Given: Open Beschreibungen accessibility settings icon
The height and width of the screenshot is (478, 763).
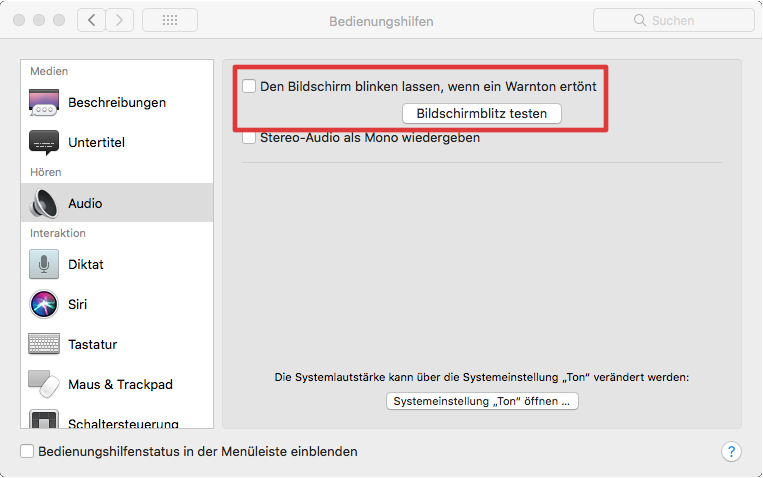Looking at the screenshot, I should pyautogui.click(x=44, y=102).
